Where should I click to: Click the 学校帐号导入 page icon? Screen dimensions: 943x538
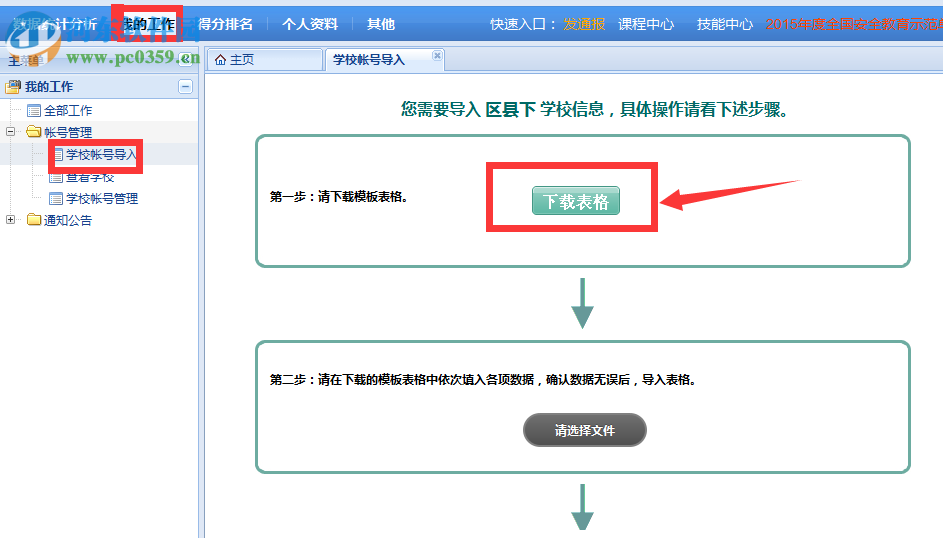pyautogui.click(x=58, y=155)
